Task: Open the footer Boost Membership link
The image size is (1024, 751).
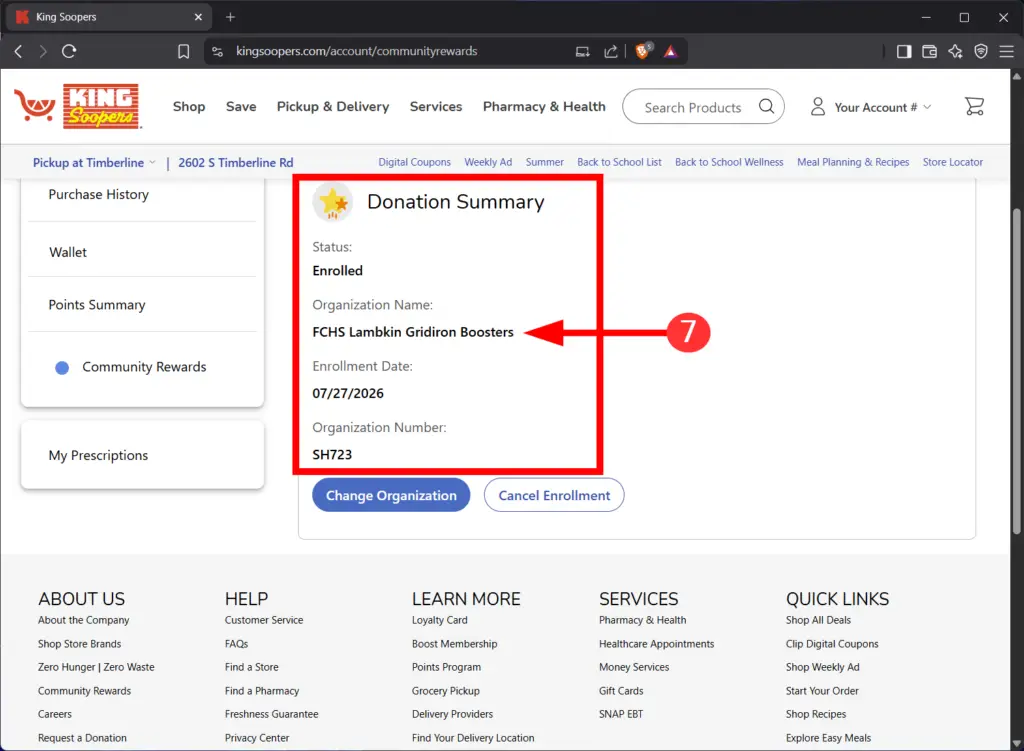Action: pos(455,643)
